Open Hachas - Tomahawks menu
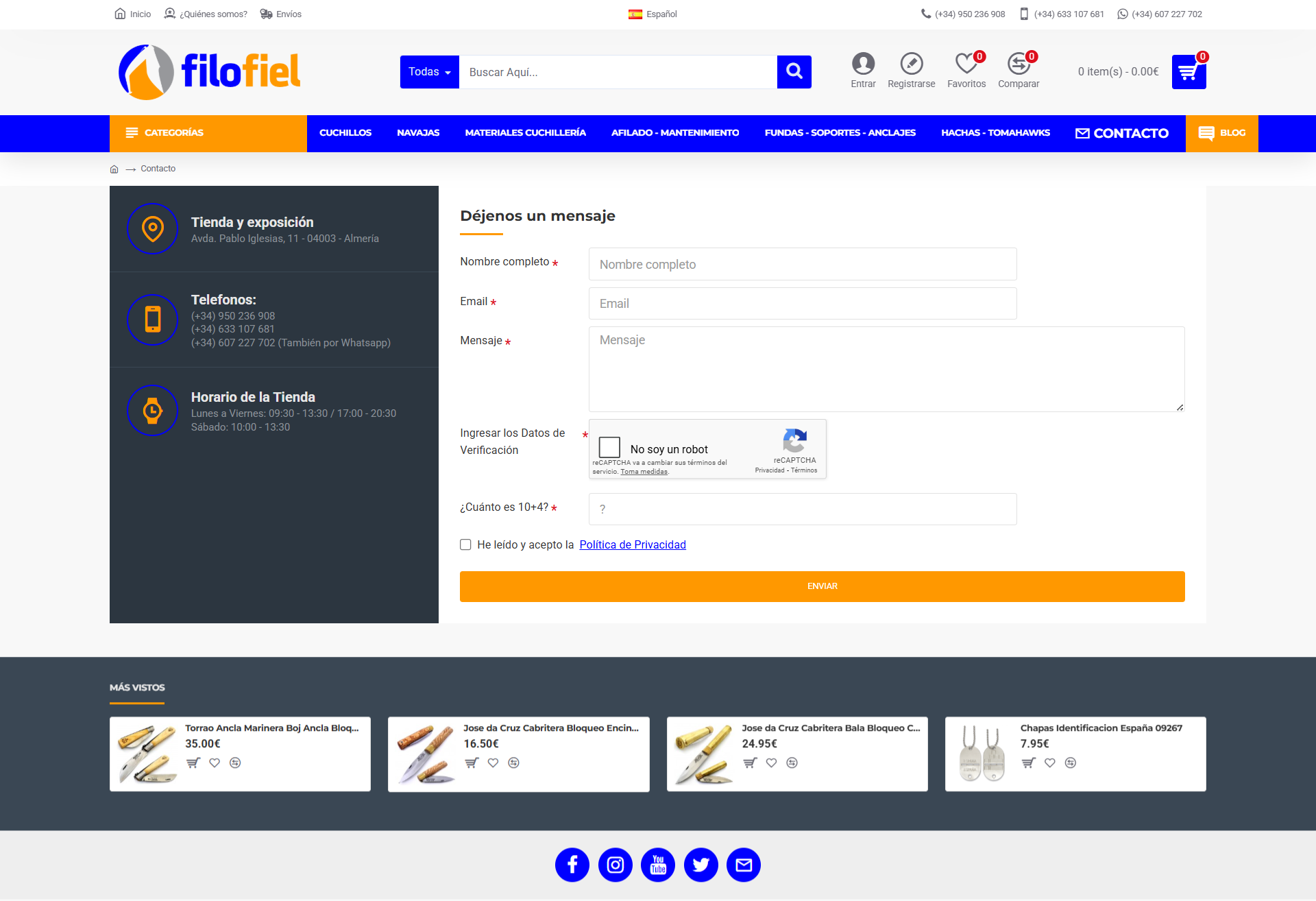The image size is (1316, 901). 995,133
